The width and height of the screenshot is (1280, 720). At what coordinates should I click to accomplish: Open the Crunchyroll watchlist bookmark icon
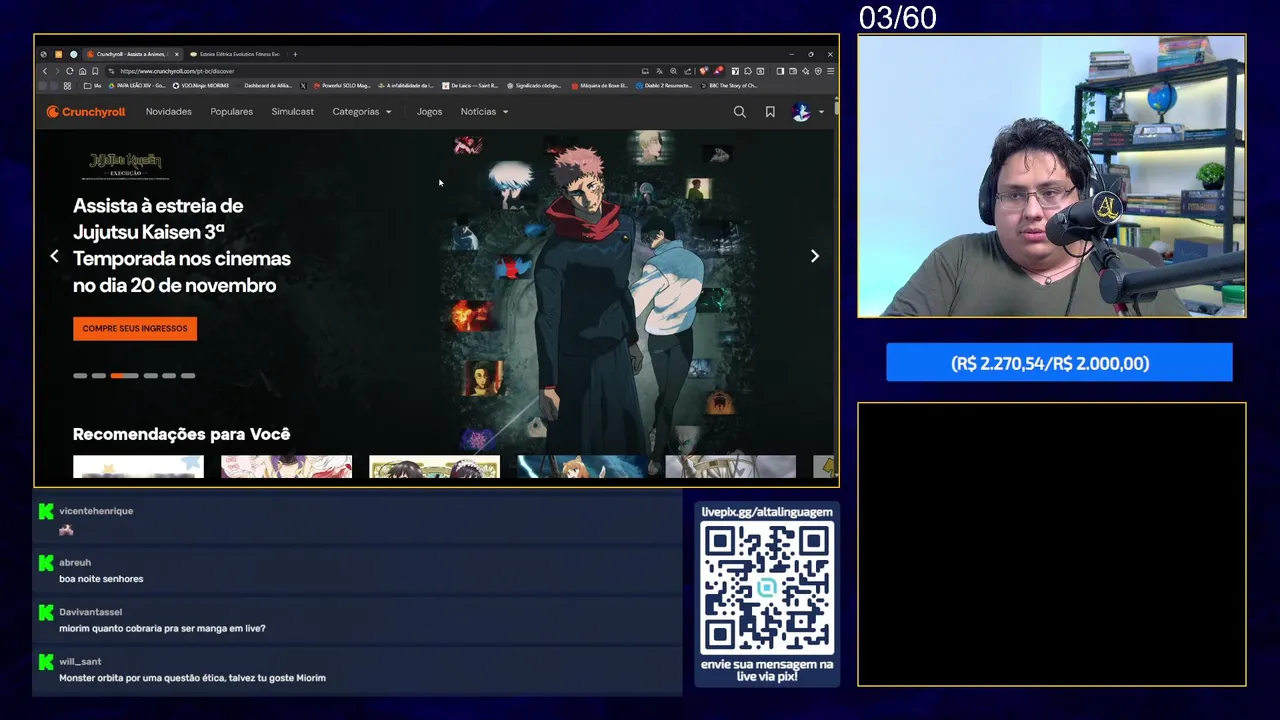tap(770, 112)
